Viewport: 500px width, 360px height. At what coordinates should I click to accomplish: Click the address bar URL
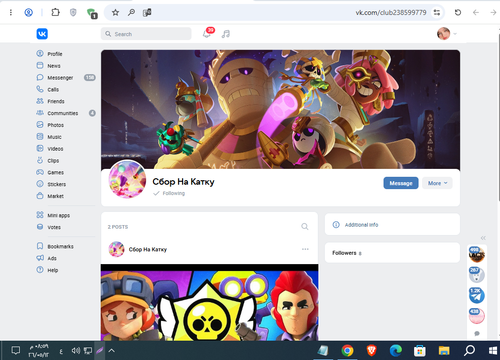391,13
